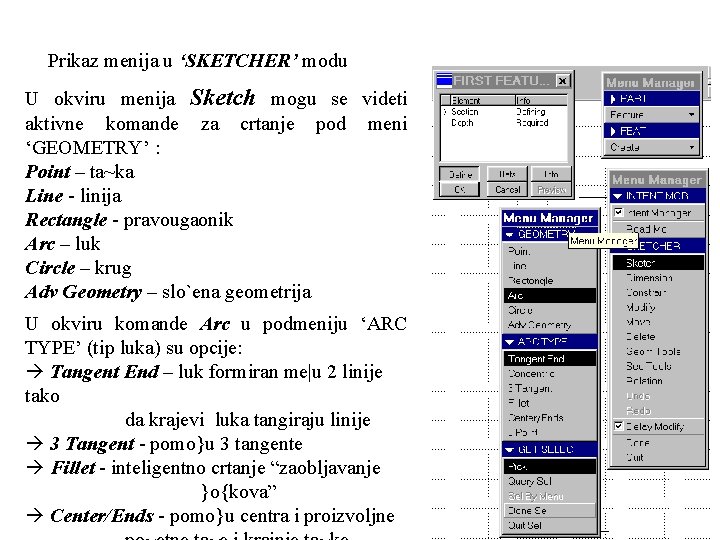Click Done in SKETCHER menu
720x540 pixels.
[658, 443]
